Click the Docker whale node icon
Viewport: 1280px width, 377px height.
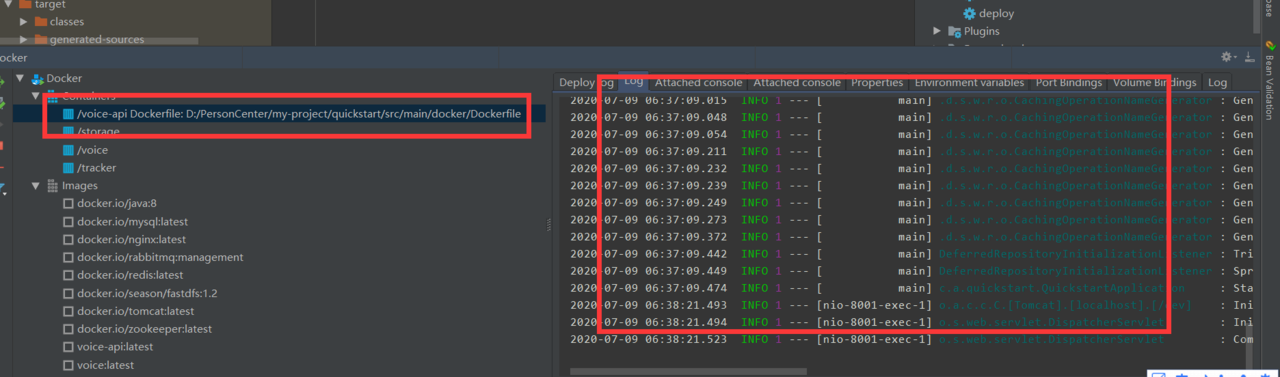tap(38, 78)
